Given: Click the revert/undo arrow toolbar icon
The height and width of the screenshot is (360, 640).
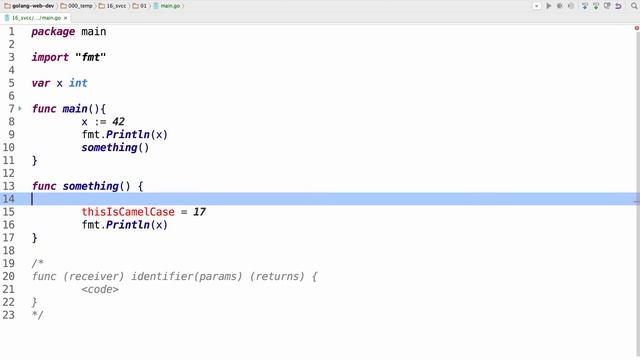Looking at the screenshot, I should [x=618, y=6].
